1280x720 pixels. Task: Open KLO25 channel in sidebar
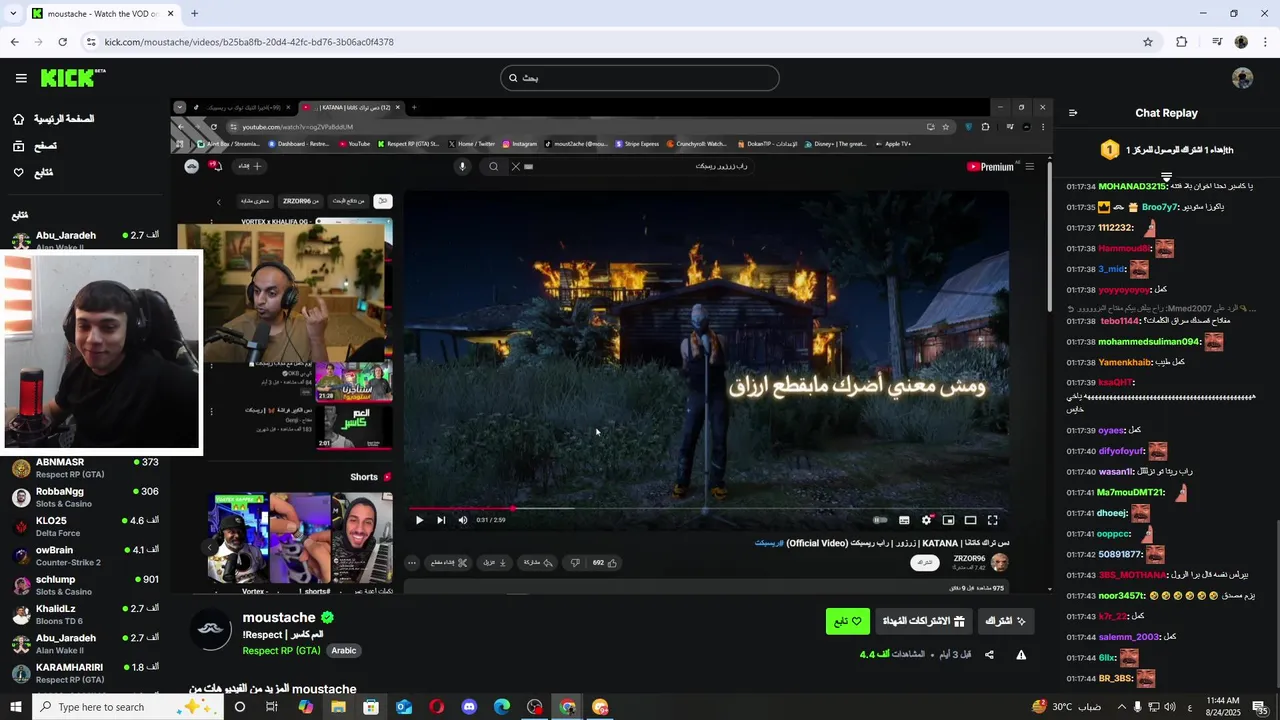[85, 526]
